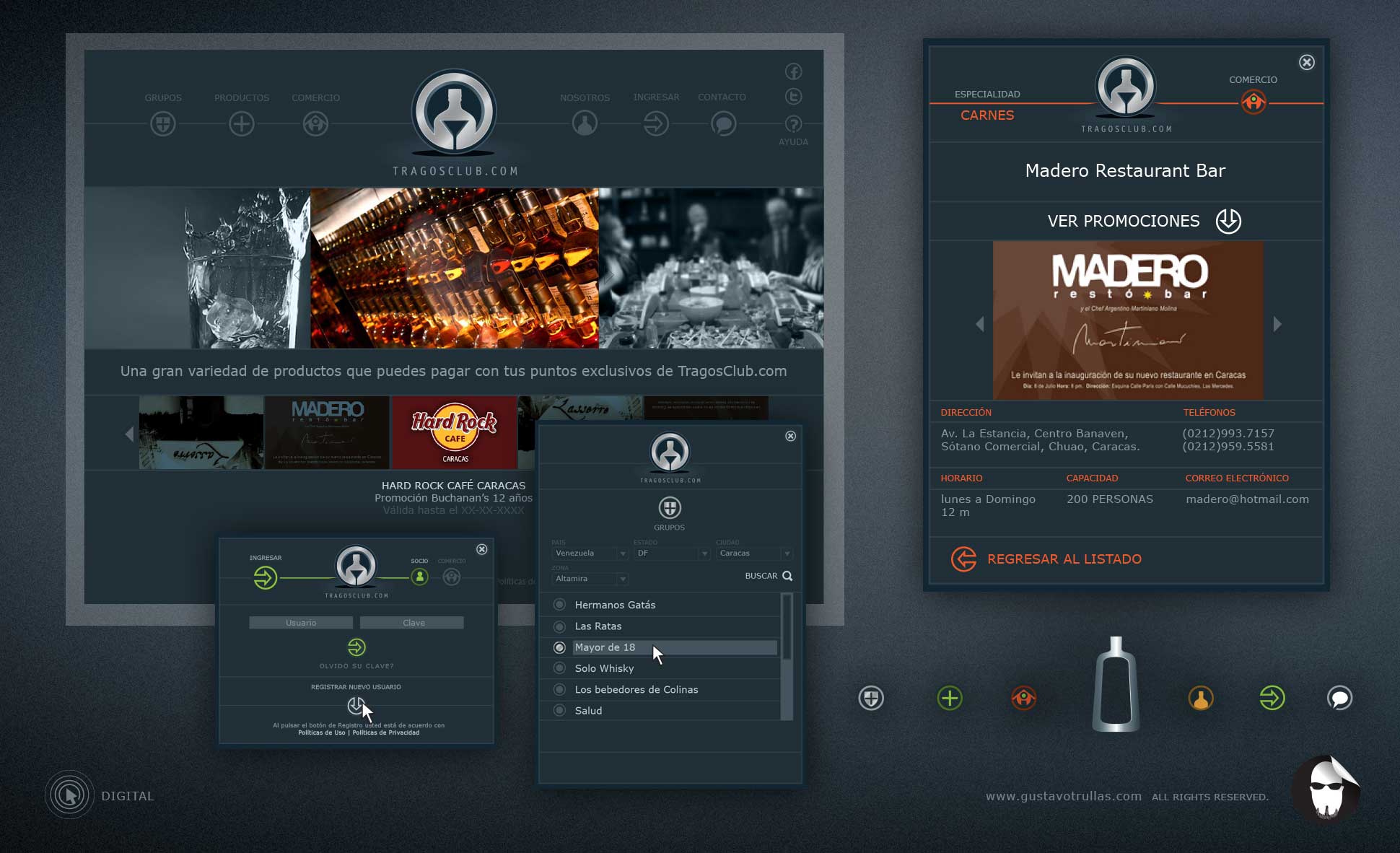Image resolution: width=1400 pixels, height=853 pixels.
Task: Click VER PROMOCIONES text
Action: [1124, 221]
